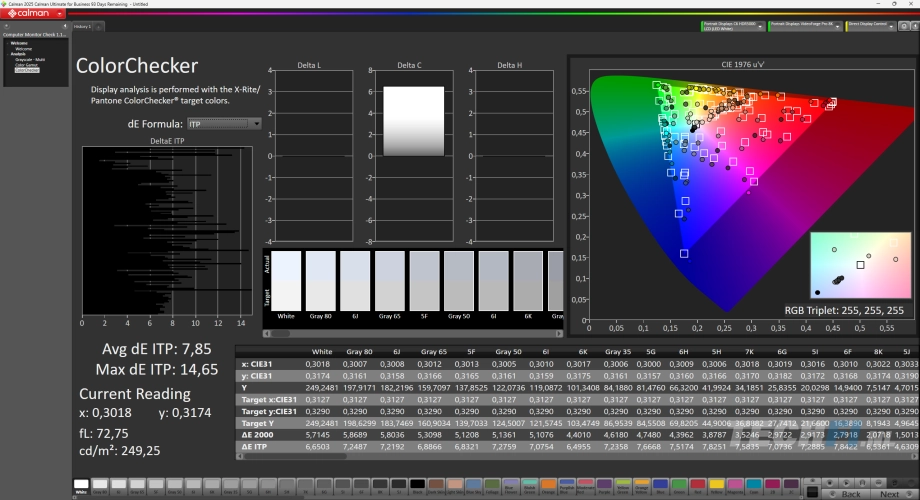Click the scroll-left arrow under comparison swatches

(x=266, y=333)
